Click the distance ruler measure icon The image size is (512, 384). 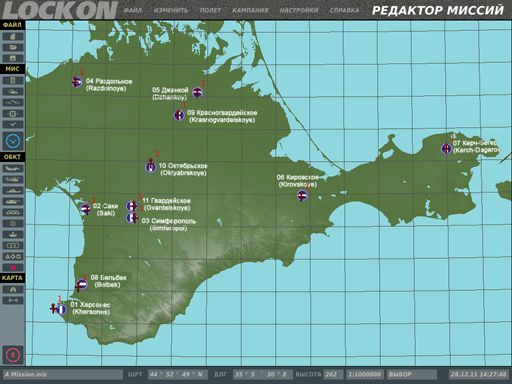[x=13, y=300]
